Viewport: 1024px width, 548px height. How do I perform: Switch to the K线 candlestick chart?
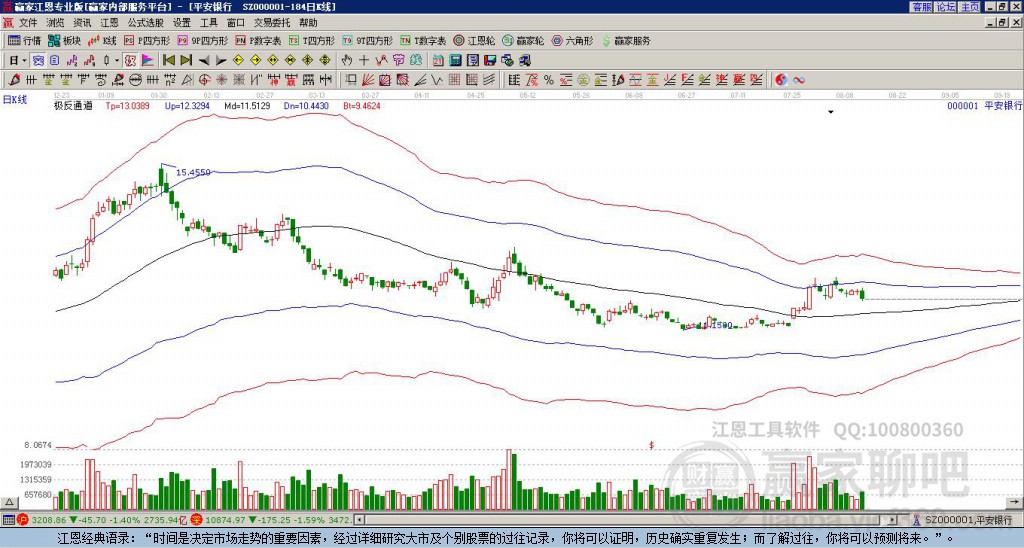pyautogui.click(x=103, y=40)
